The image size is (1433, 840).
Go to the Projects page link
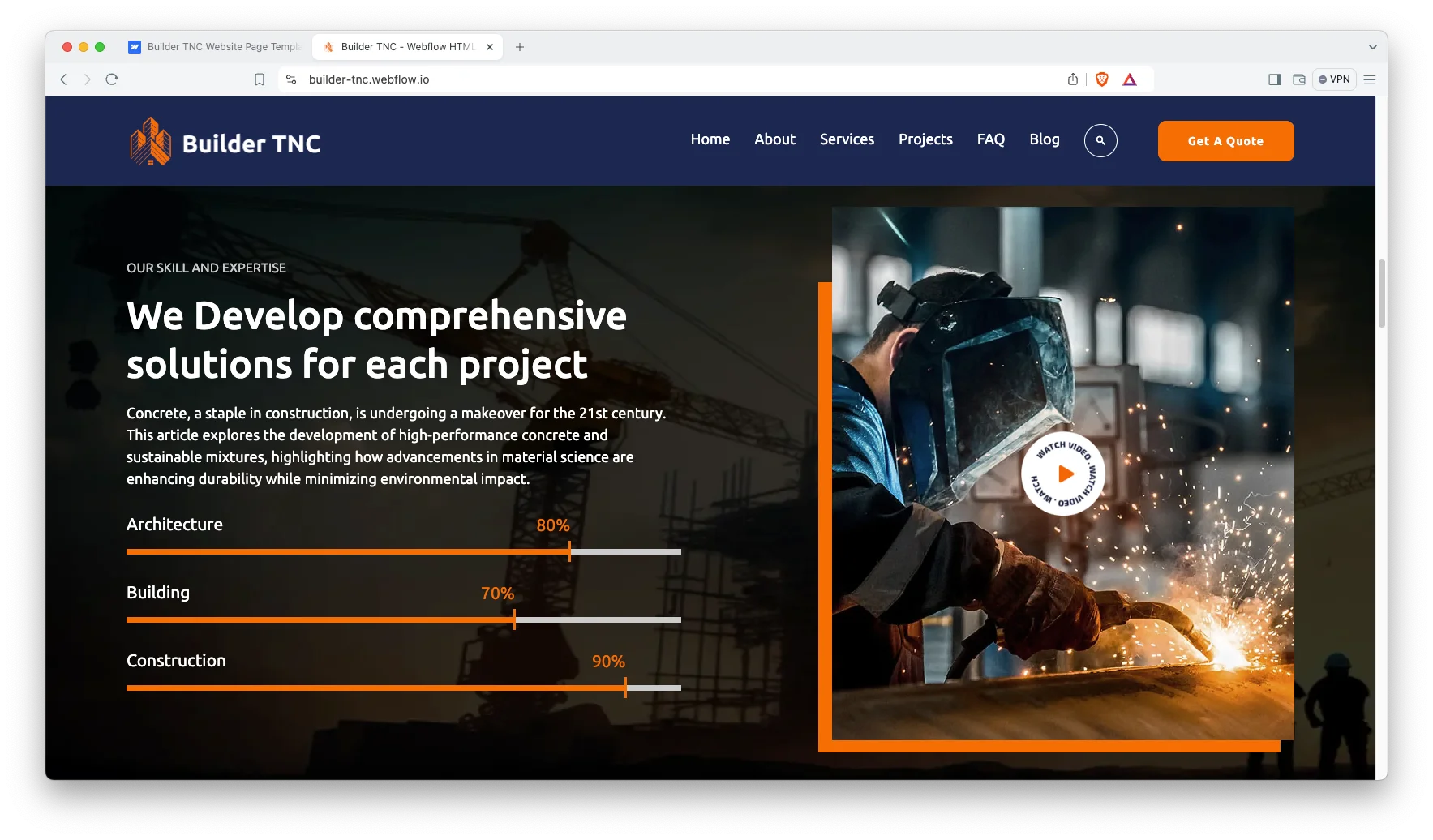tap(925, 139)
